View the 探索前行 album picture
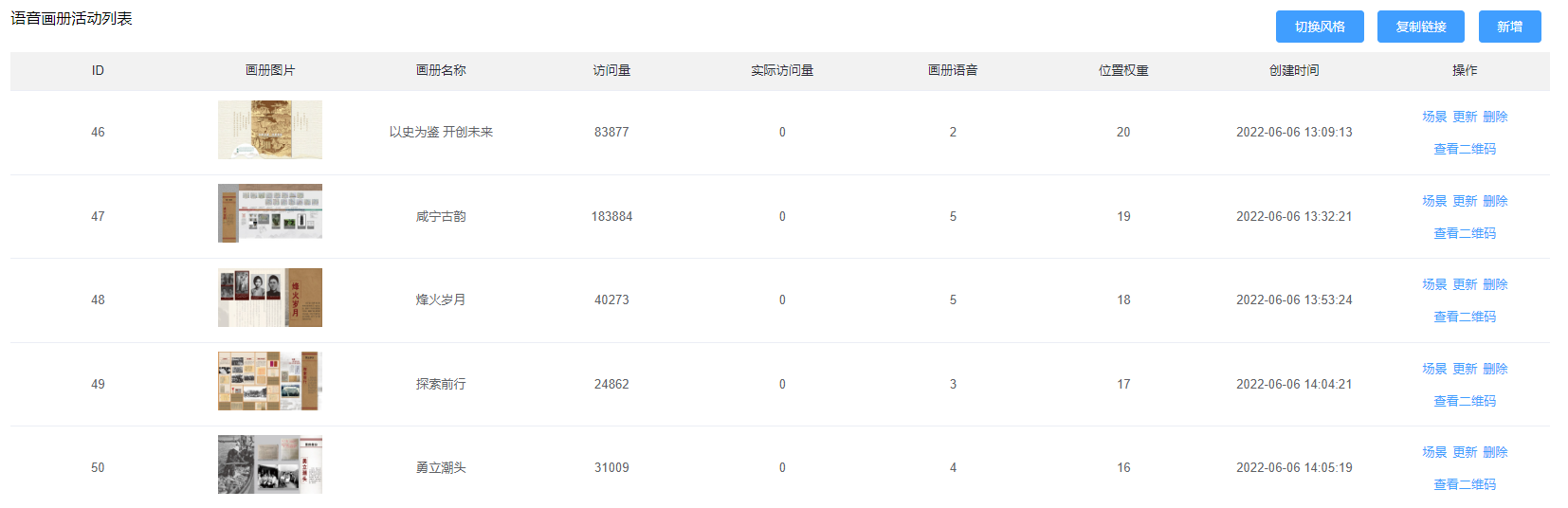The image size is (1568, 508). 270,381
